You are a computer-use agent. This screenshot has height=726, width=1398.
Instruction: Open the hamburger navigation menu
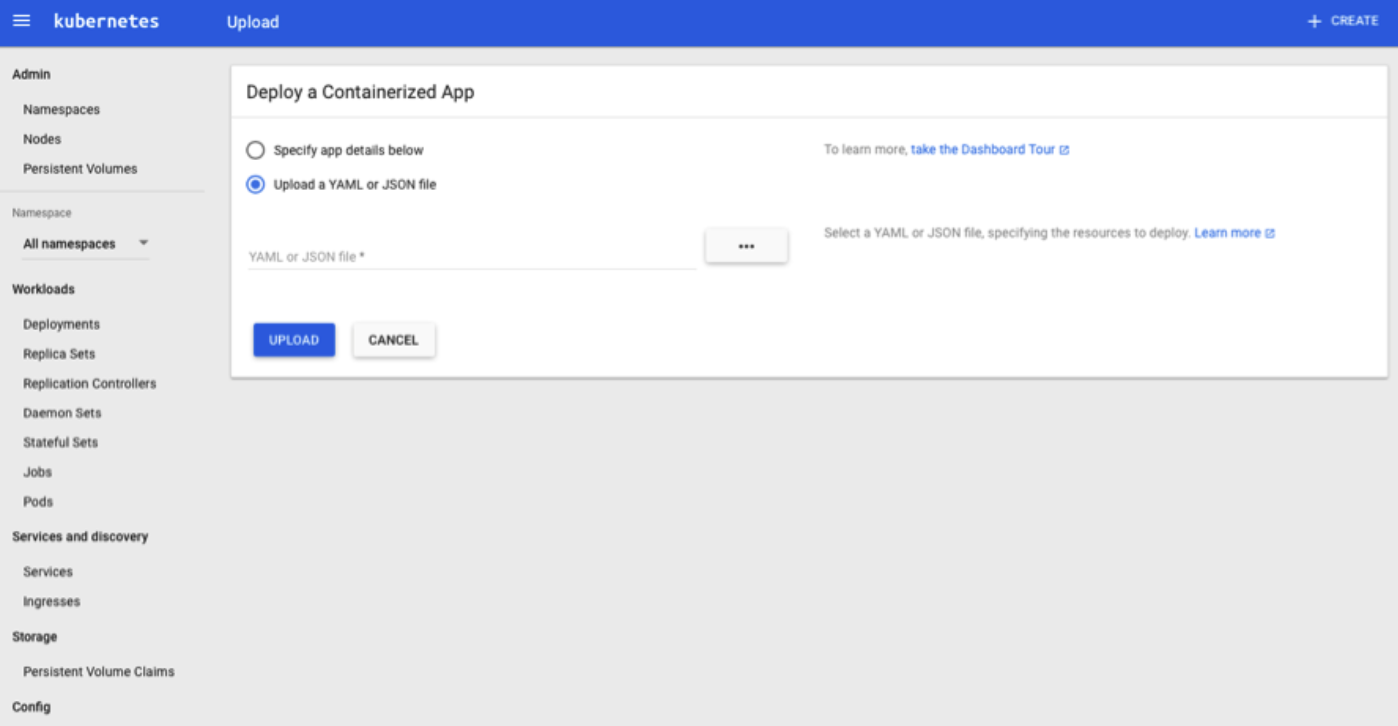tap(21, 21)
